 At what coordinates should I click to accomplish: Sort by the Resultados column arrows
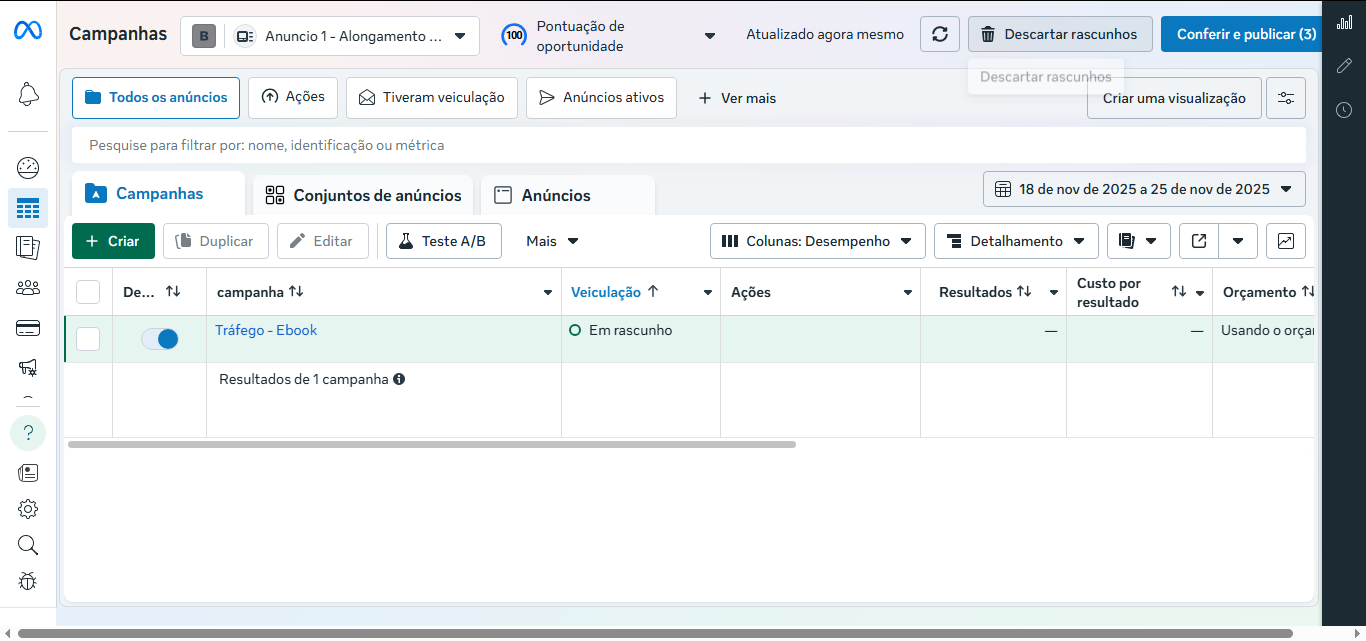tap(1024, 292)
